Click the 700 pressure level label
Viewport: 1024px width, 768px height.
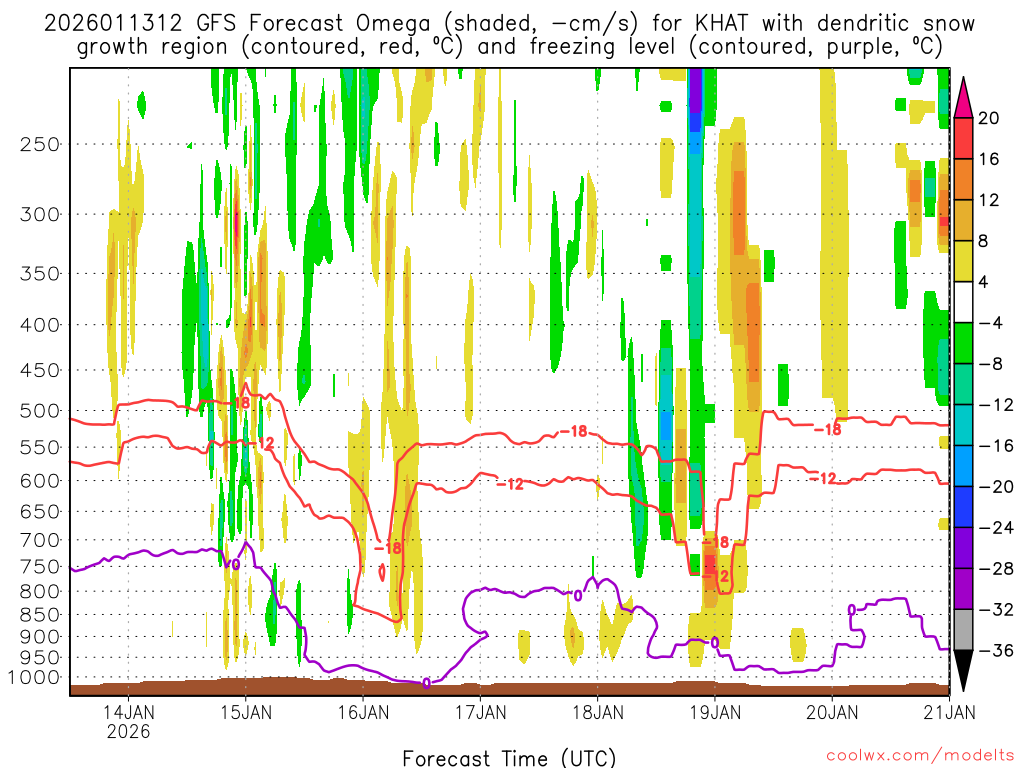pos(40,541)
